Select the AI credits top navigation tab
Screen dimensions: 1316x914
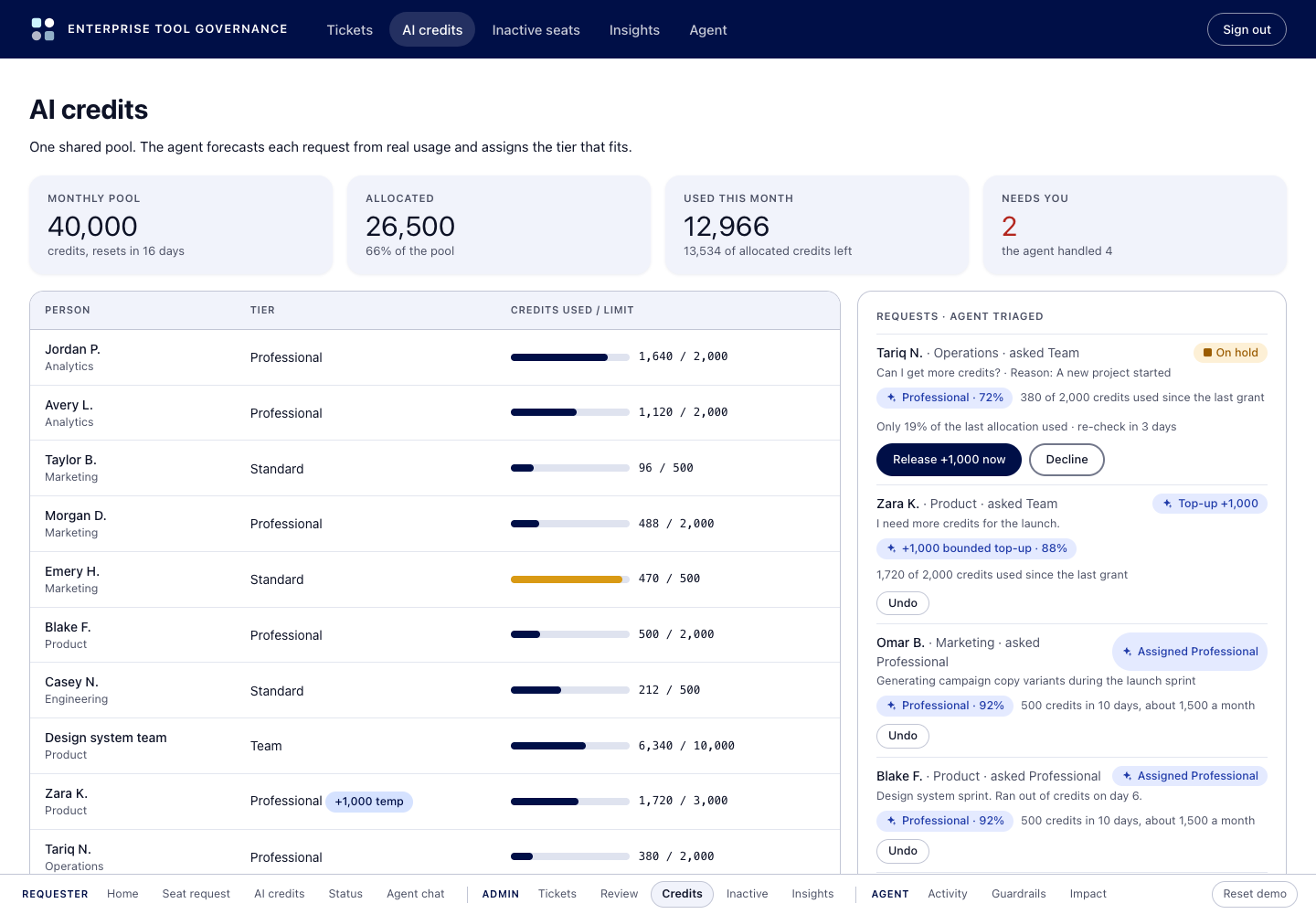pyautogui.click(x=432, y=30)
